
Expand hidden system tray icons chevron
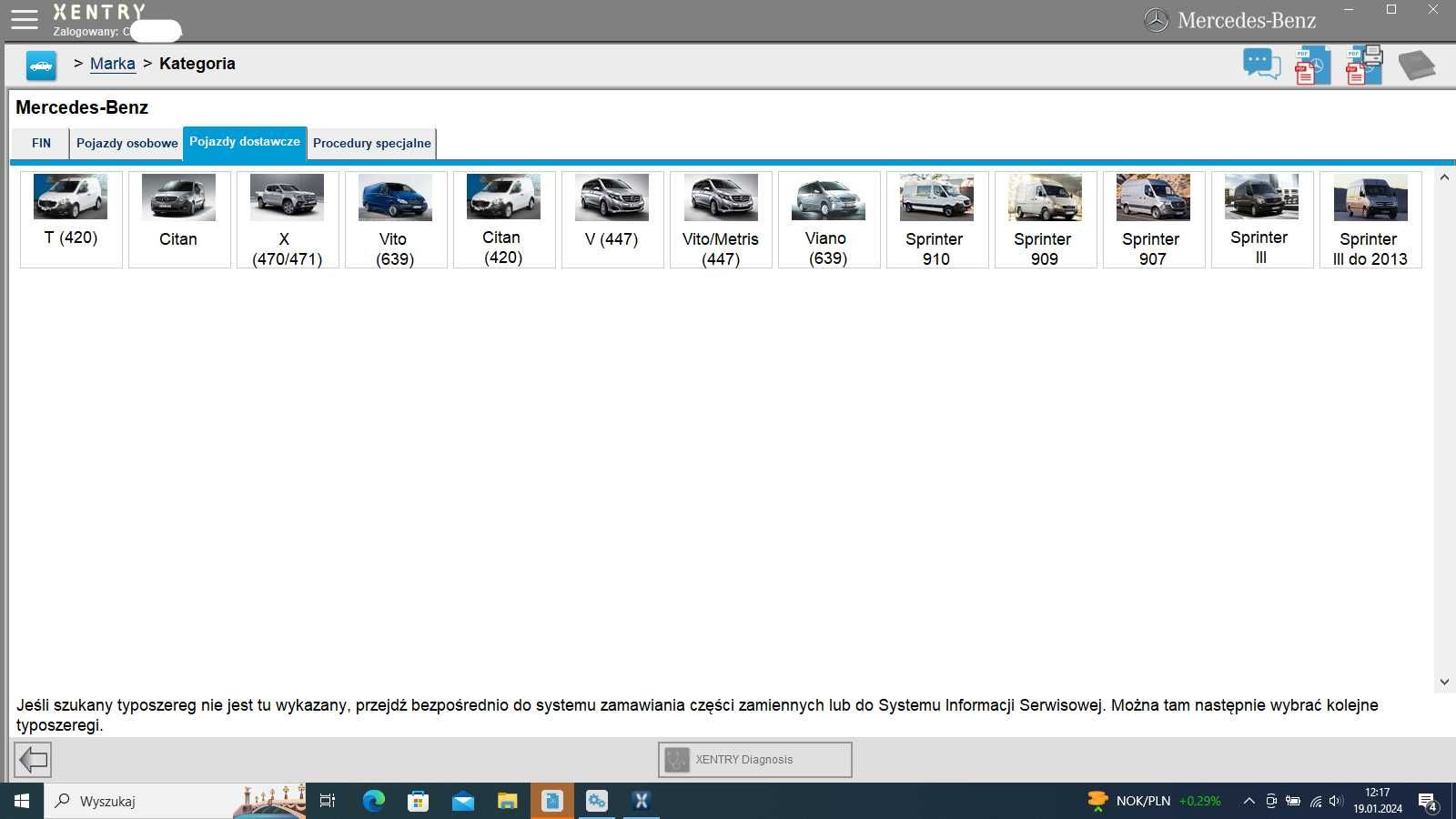click(x=1249, y=801)
